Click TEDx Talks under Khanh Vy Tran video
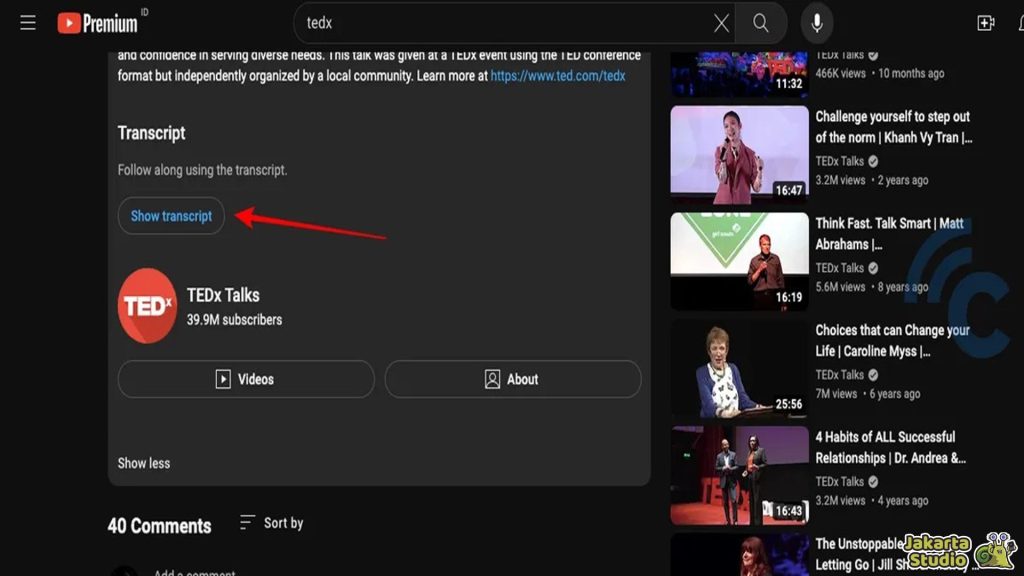The height and width of the screenshot is (576, 1024). tap(840, 161)
